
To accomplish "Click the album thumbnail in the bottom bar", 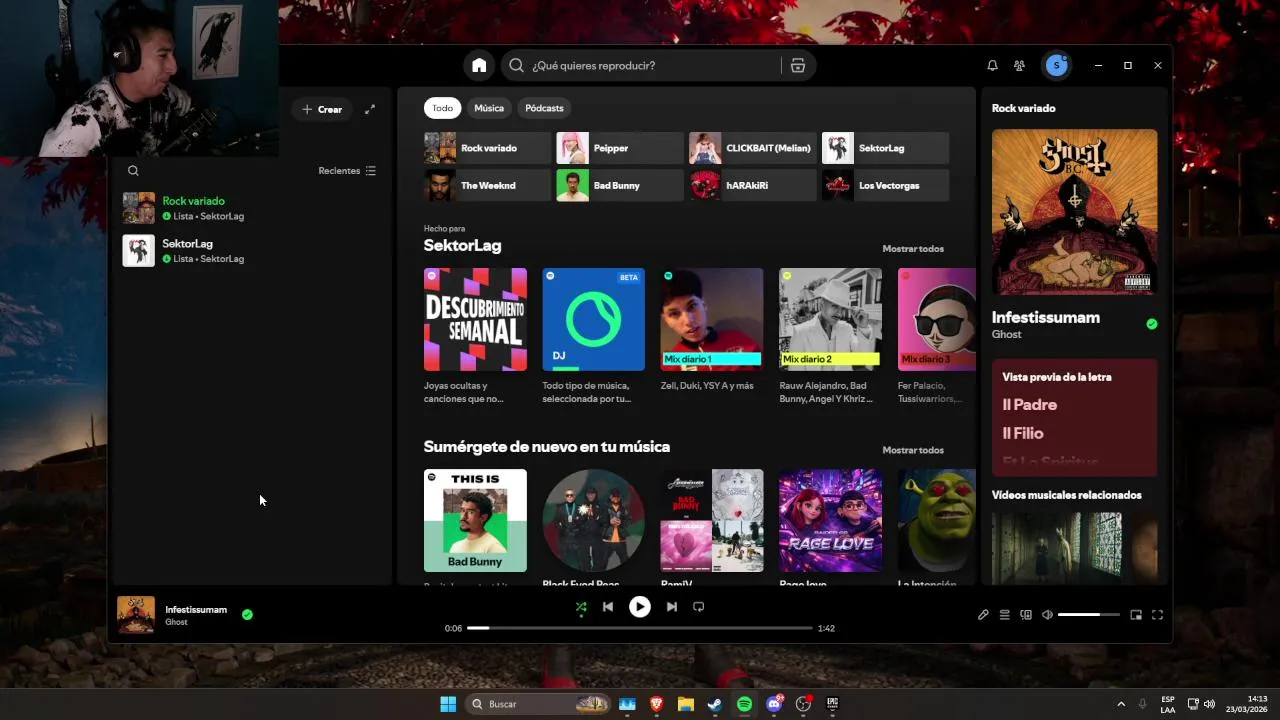I will (x=136, y=615).
